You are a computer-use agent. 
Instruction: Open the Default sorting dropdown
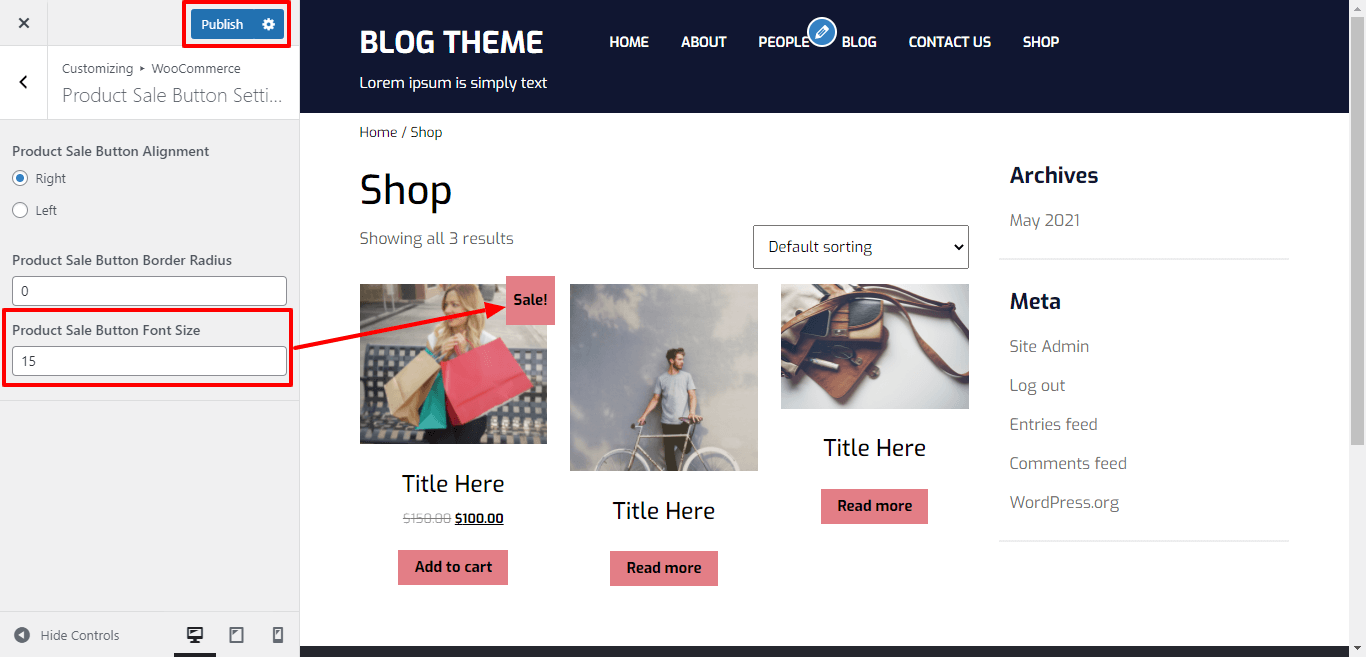click(x=861, y=247)
